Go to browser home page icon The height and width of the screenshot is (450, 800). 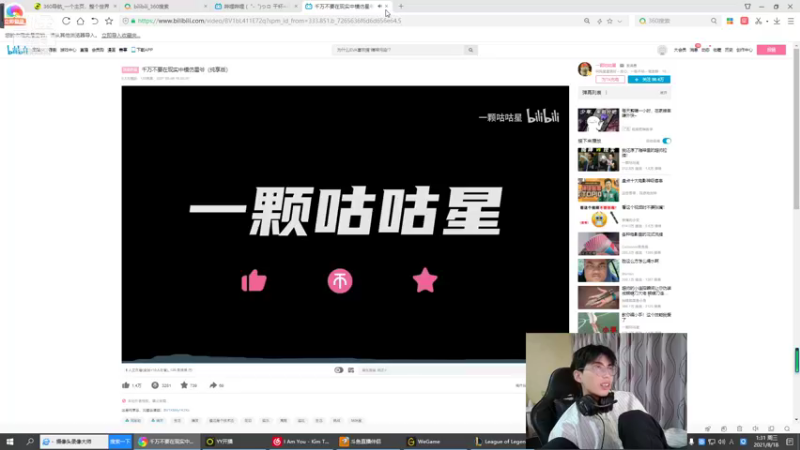pyautogui.click(x=81, y=21)
